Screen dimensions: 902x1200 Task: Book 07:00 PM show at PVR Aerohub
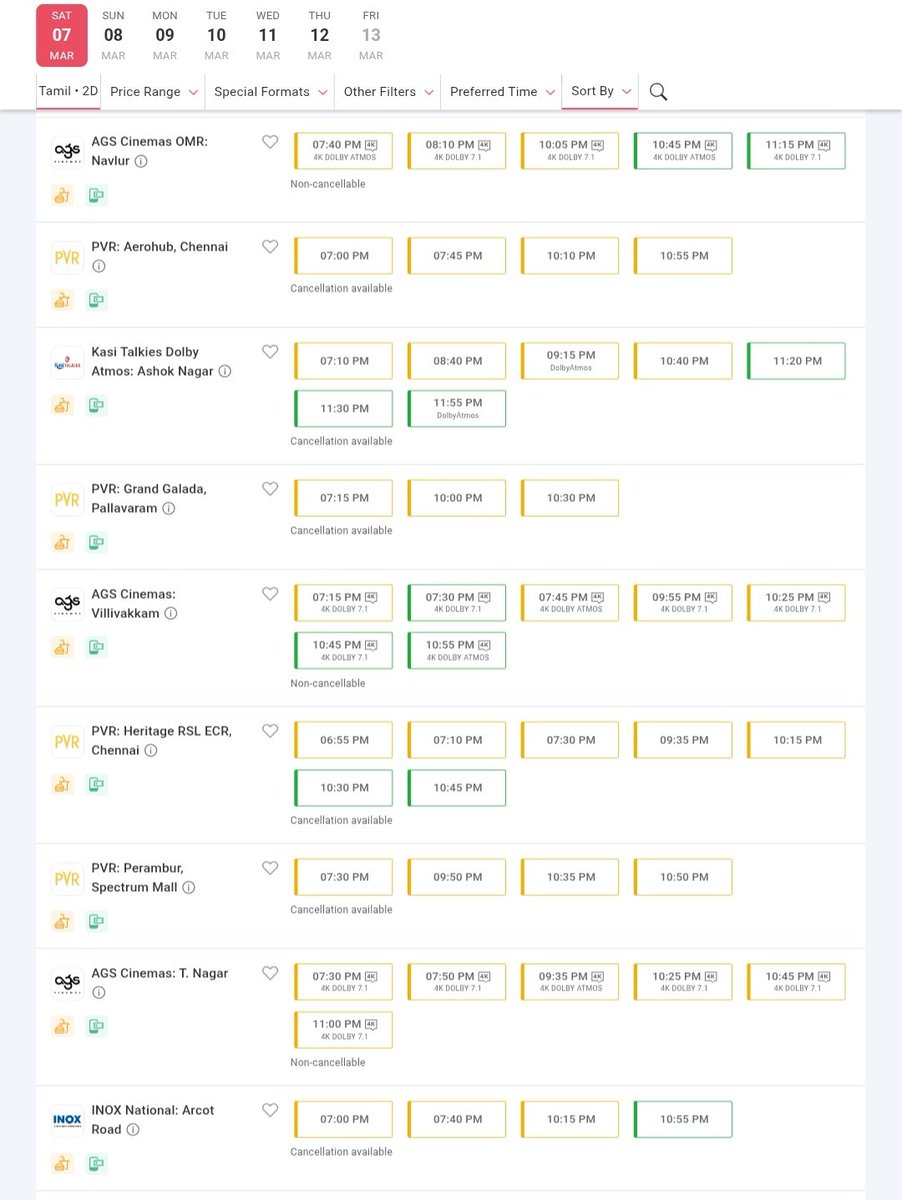point(344,256)
